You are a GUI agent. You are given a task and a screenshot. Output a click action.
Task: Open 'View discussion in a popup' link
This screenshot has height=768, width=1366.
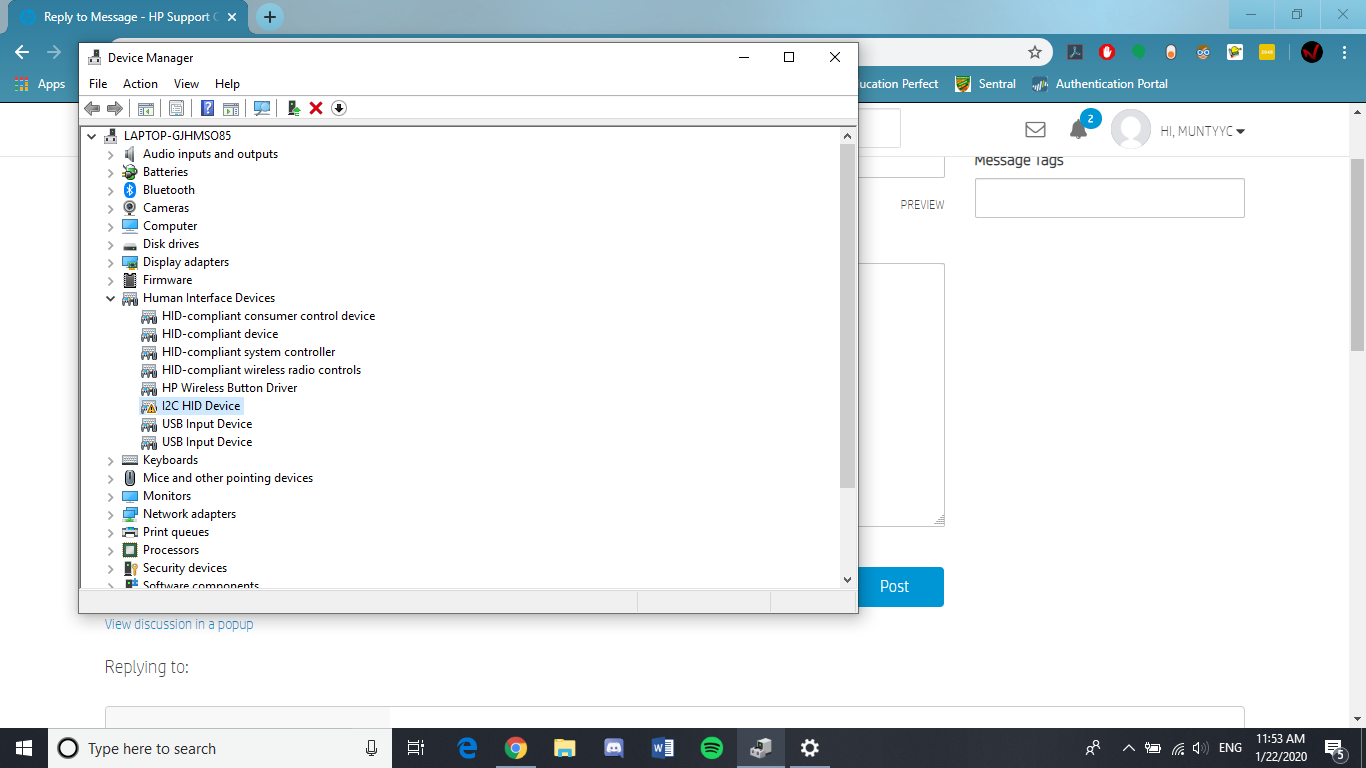coord(178,623)
